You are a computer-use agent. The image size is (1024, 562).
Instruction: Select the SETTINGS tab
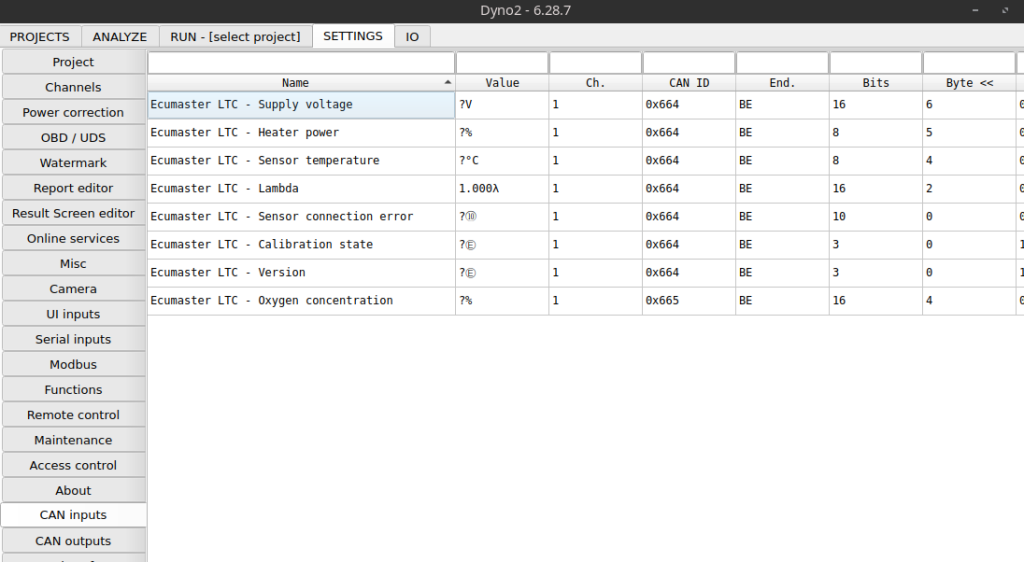pos(353,36)
